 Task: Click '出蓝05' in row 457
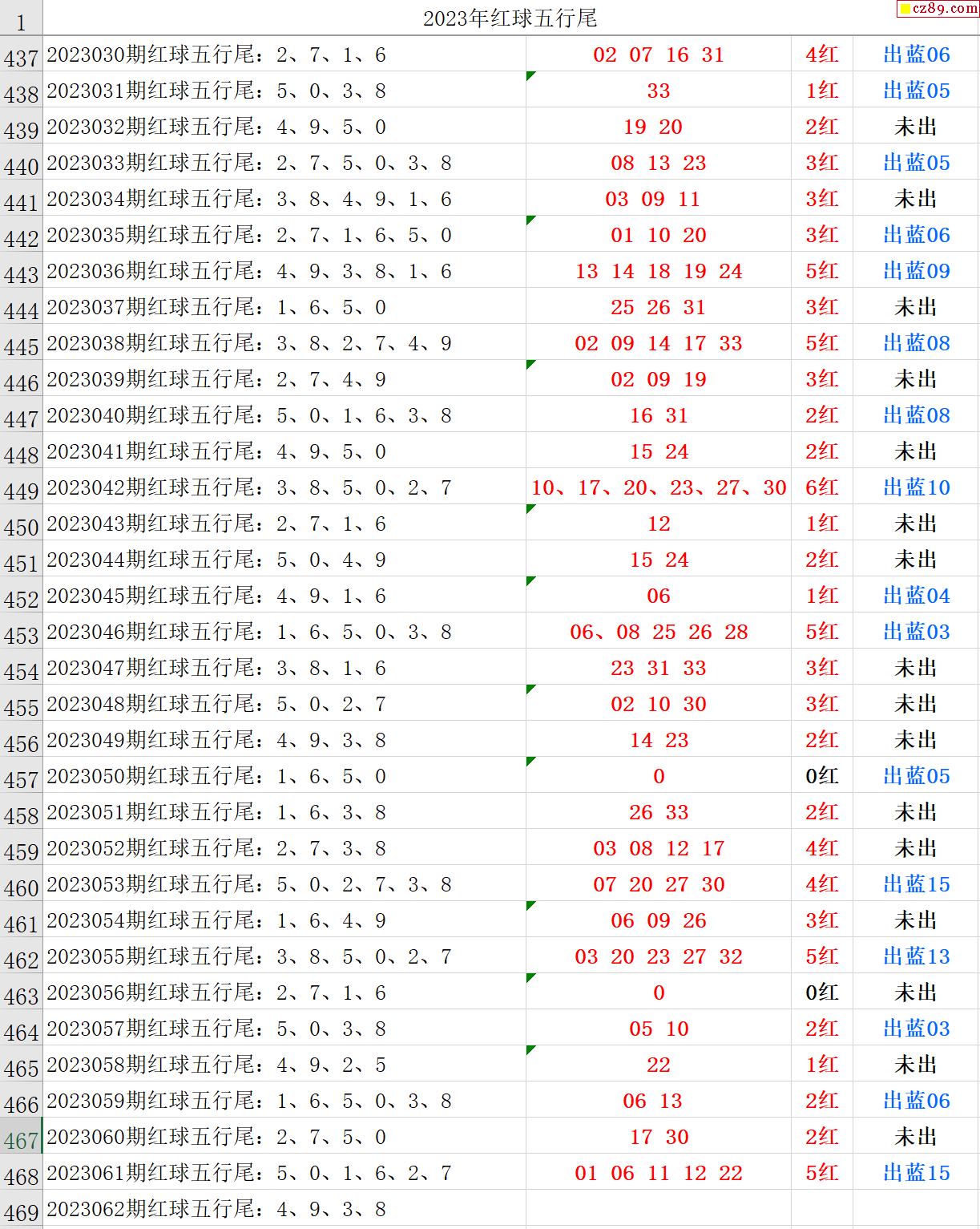click(916, 776)
